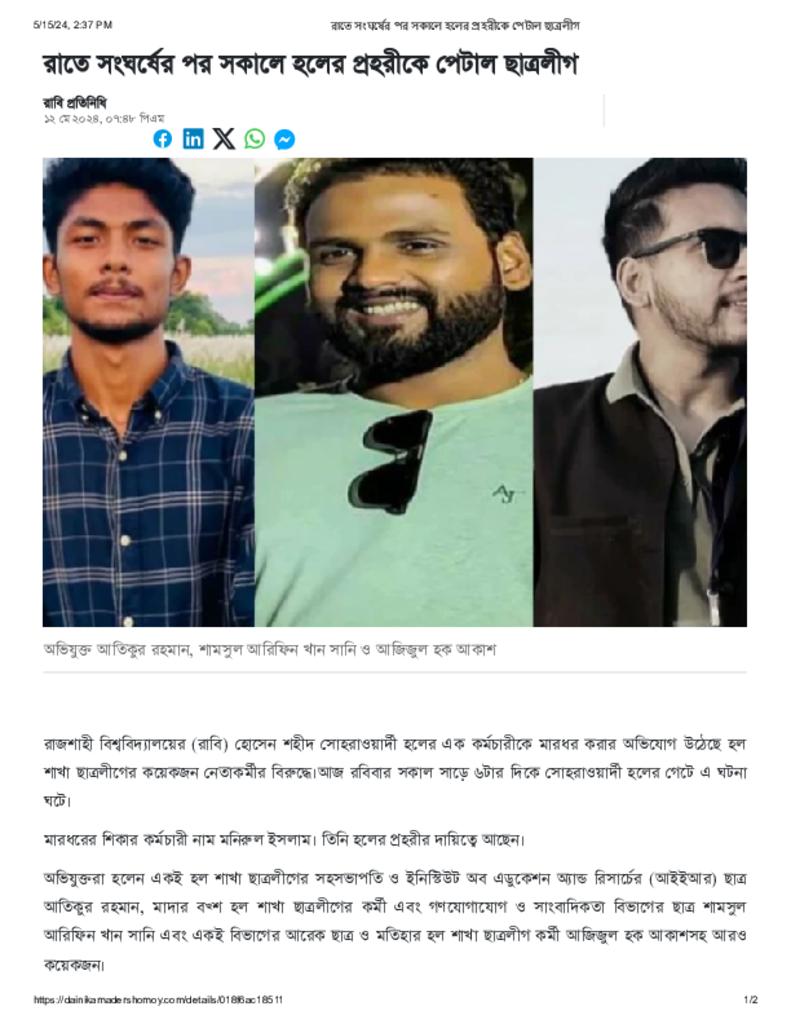Open the photo of man wearing sunglasses

click(x=640, y=392)
